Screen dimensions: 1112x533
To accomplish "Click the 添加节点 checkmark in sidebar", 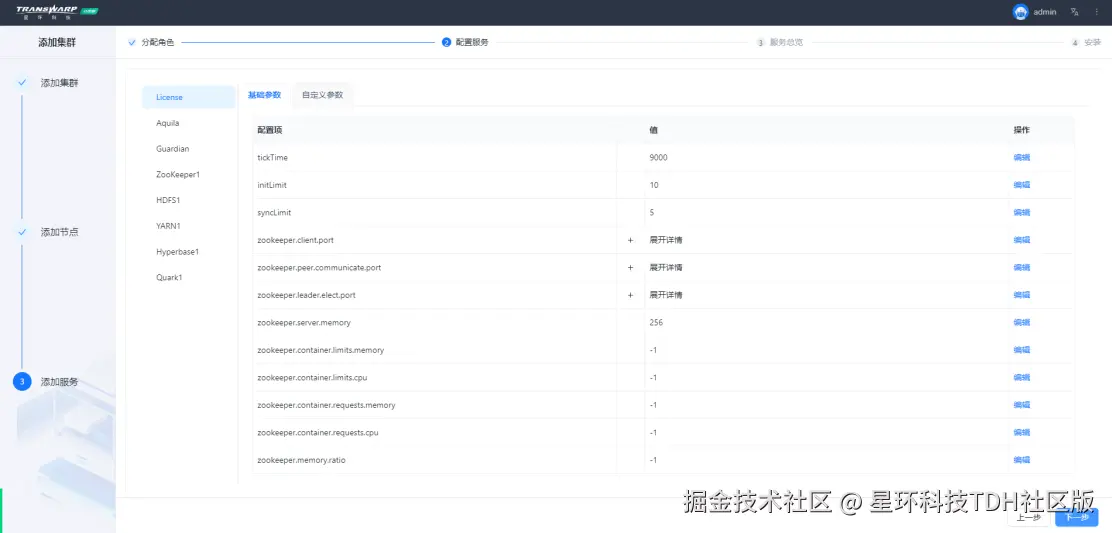I will coord(22,232).
